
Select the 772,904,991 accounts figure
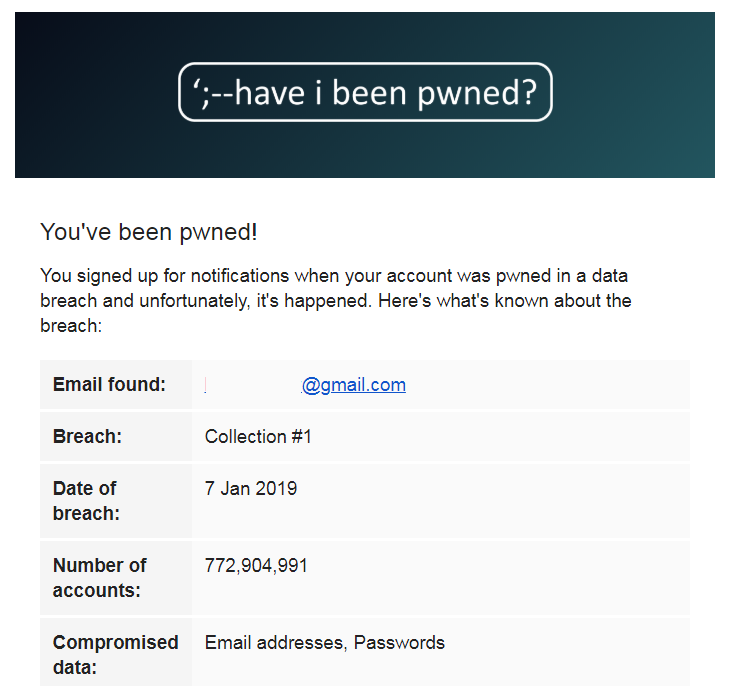256,566
